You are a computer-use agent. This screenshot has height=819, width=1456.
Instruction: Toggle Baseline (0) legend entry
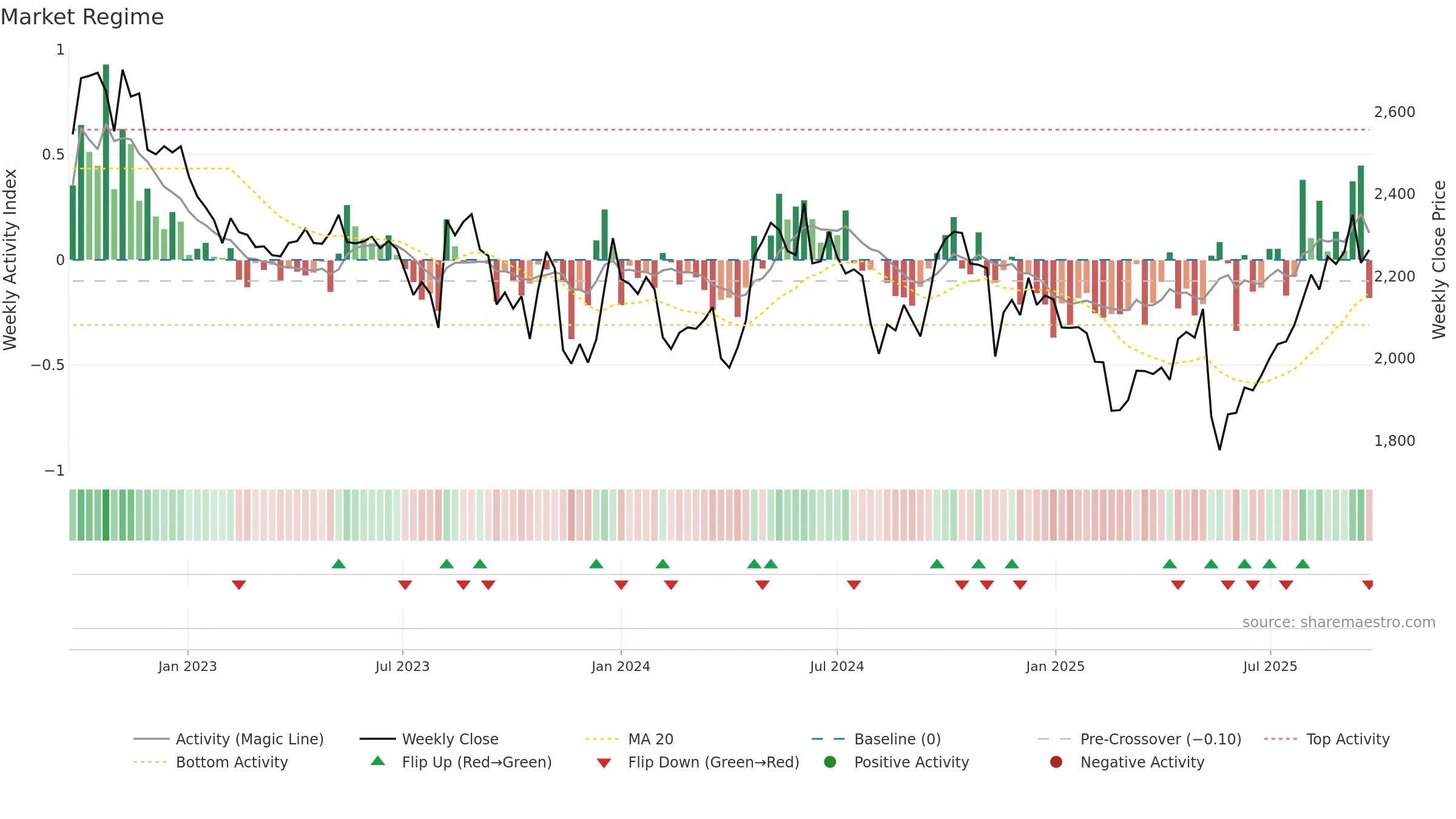tap(876, 739)
